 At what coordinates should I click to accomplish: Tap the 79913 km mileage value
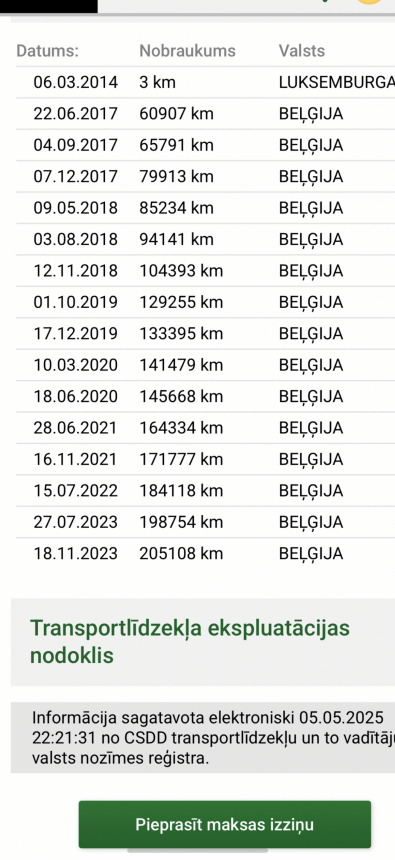177,176
